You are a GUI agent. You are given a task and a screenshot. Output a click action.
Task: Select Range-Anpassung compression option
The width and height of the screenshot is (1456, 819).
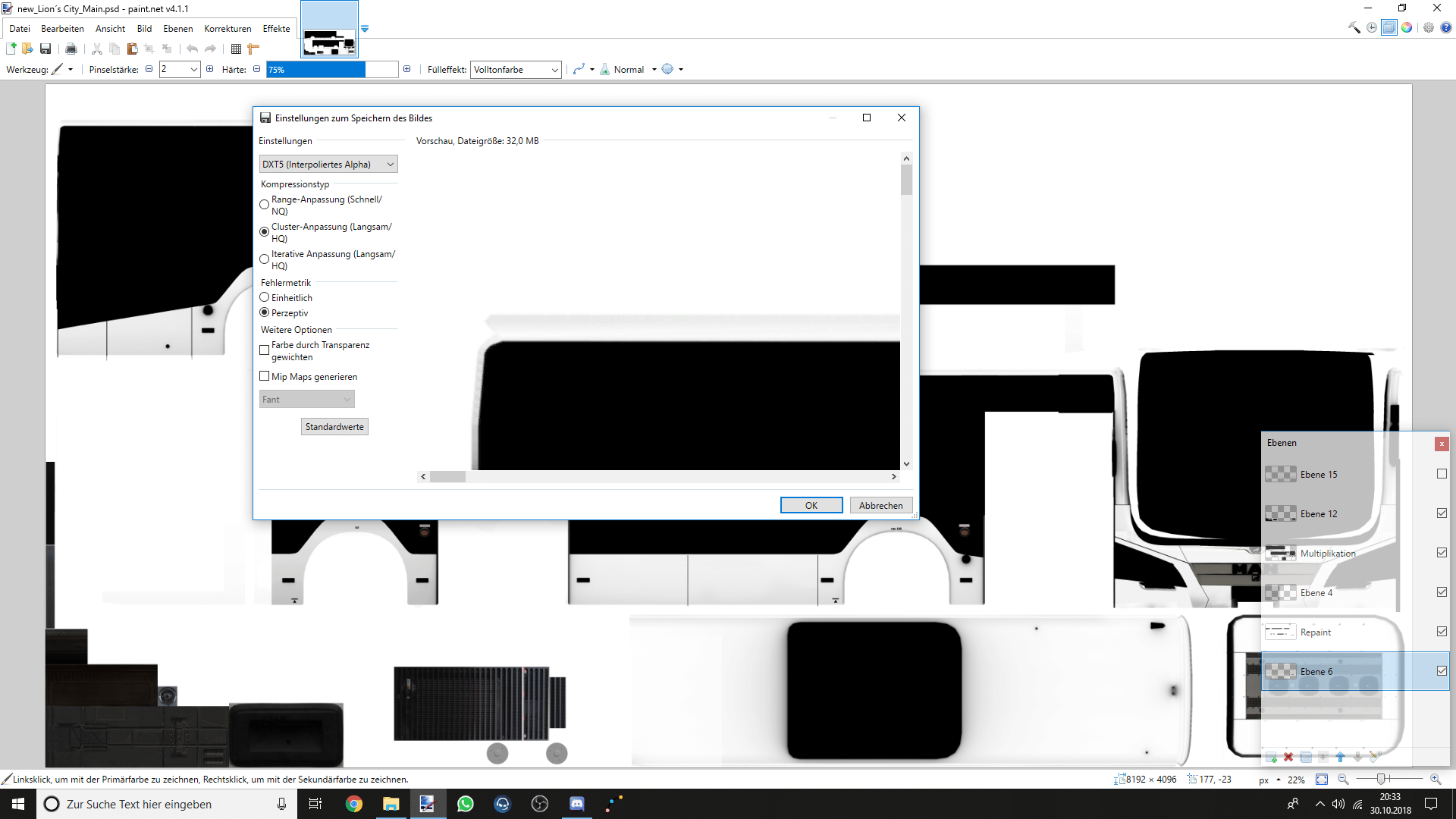pyautogui.click(x=264, y=205)
